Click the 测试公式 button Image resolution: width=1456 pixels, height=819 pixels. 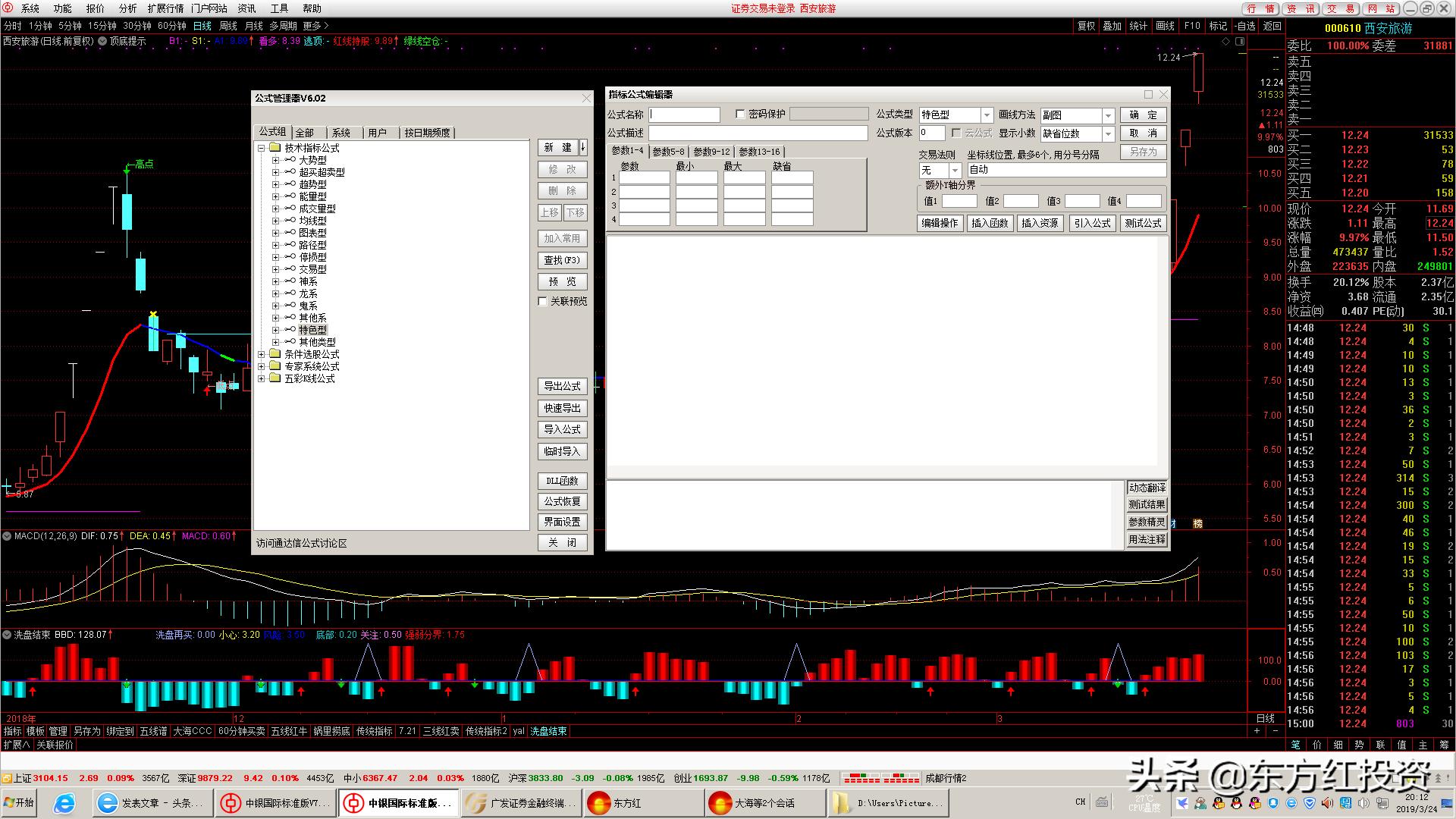pos(1143,223)
